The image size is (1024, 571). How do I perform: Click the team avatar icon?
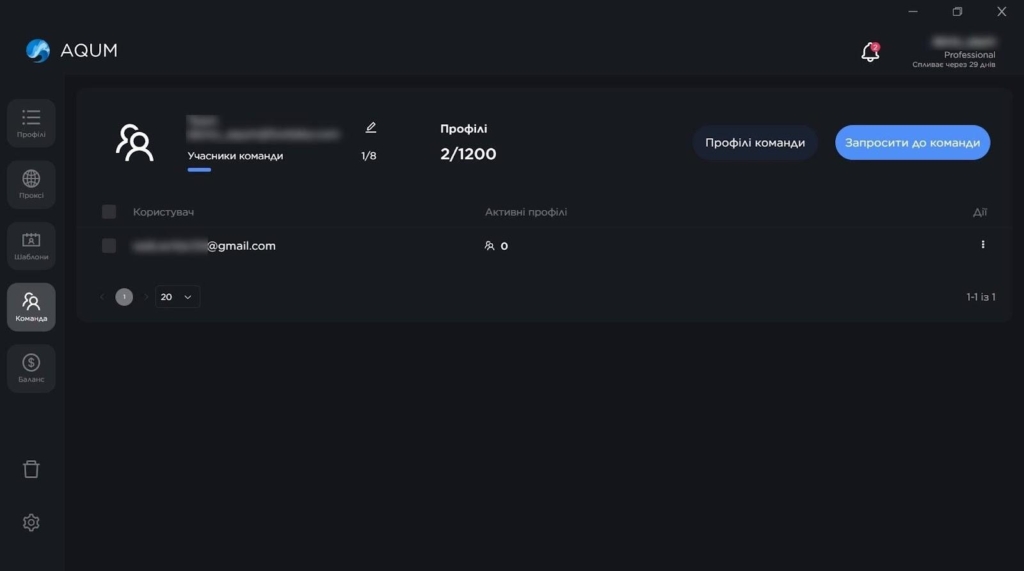134,143
